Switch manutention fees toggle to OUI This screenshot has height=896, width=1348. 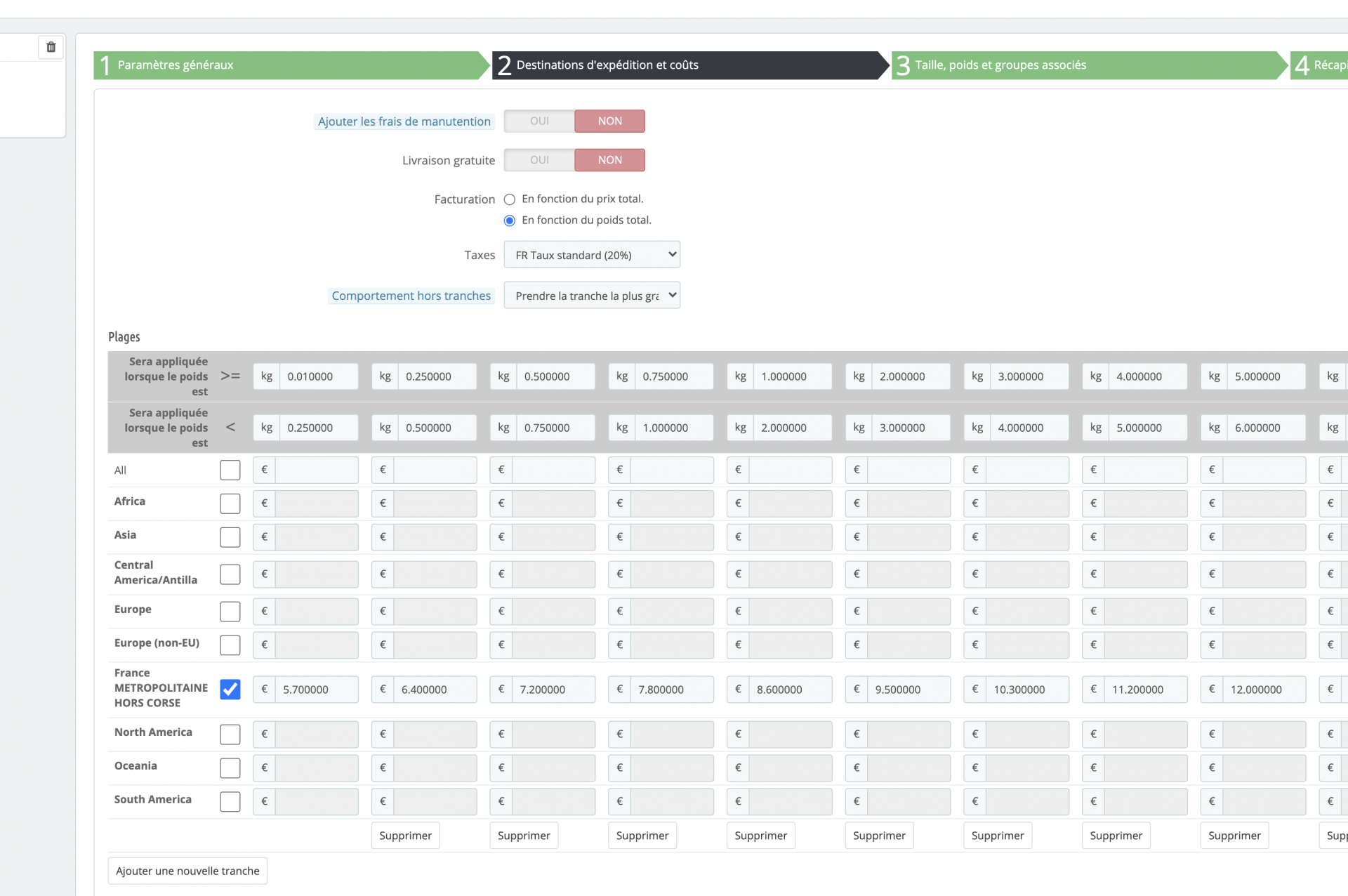(x=539, y=121)
